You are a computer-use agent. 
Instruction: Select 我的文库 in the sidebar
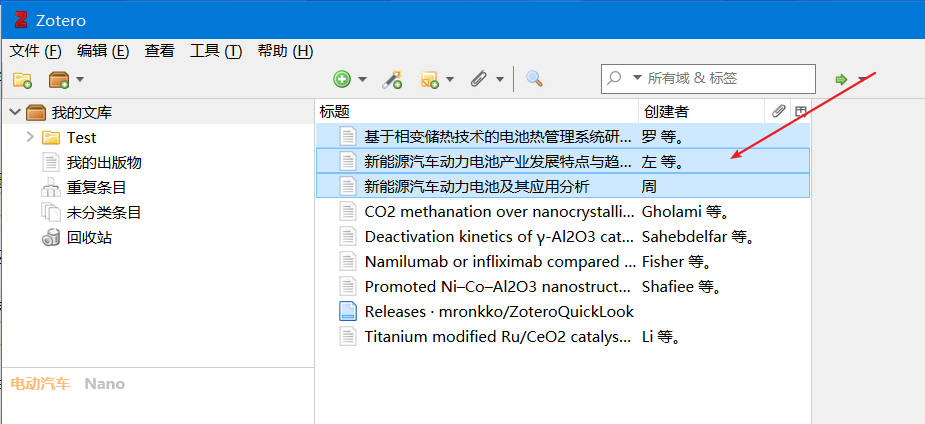click(x=81, y=112)
